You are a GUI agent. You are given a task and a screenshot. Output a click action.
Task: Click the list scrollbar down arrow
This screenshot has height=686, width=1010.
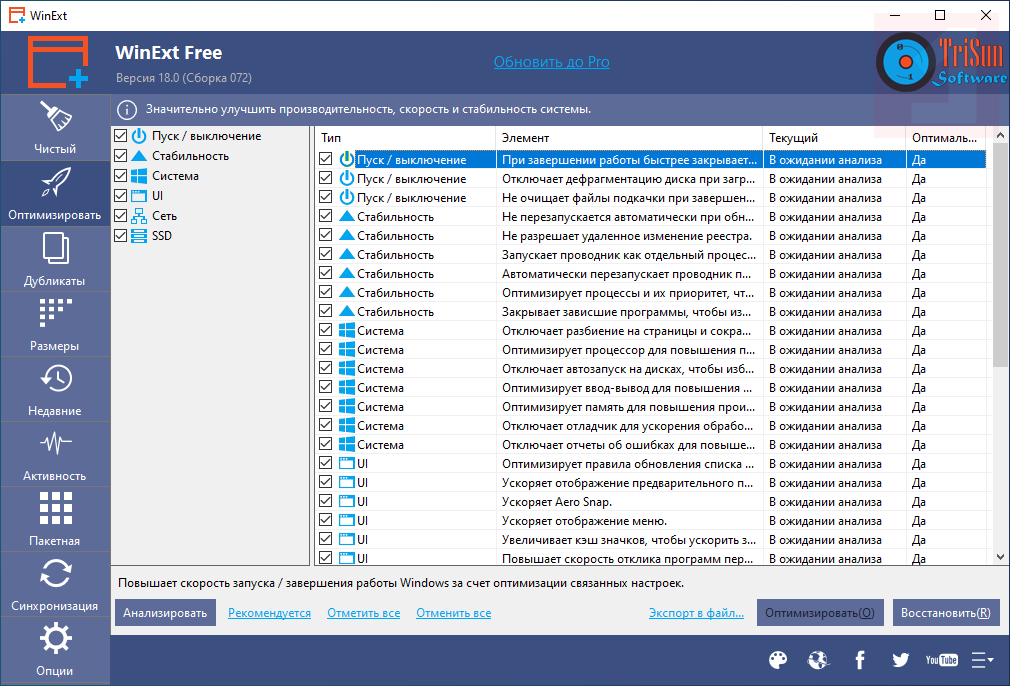coord(1000,557)
